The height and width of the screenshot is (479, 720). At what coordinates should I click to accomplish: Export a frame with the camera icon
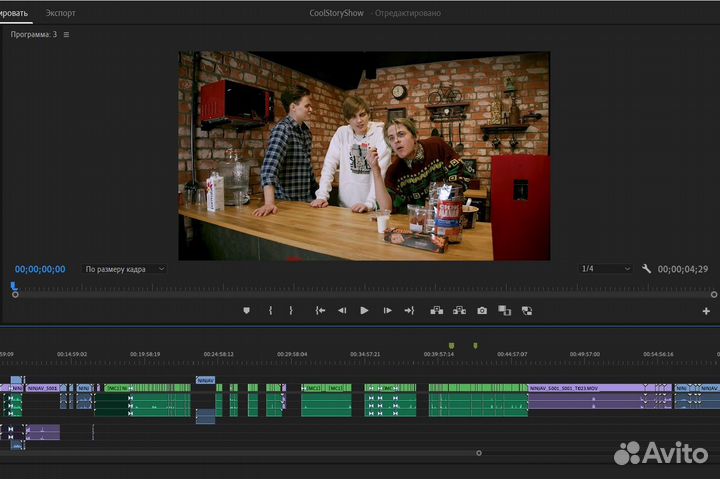482,311
